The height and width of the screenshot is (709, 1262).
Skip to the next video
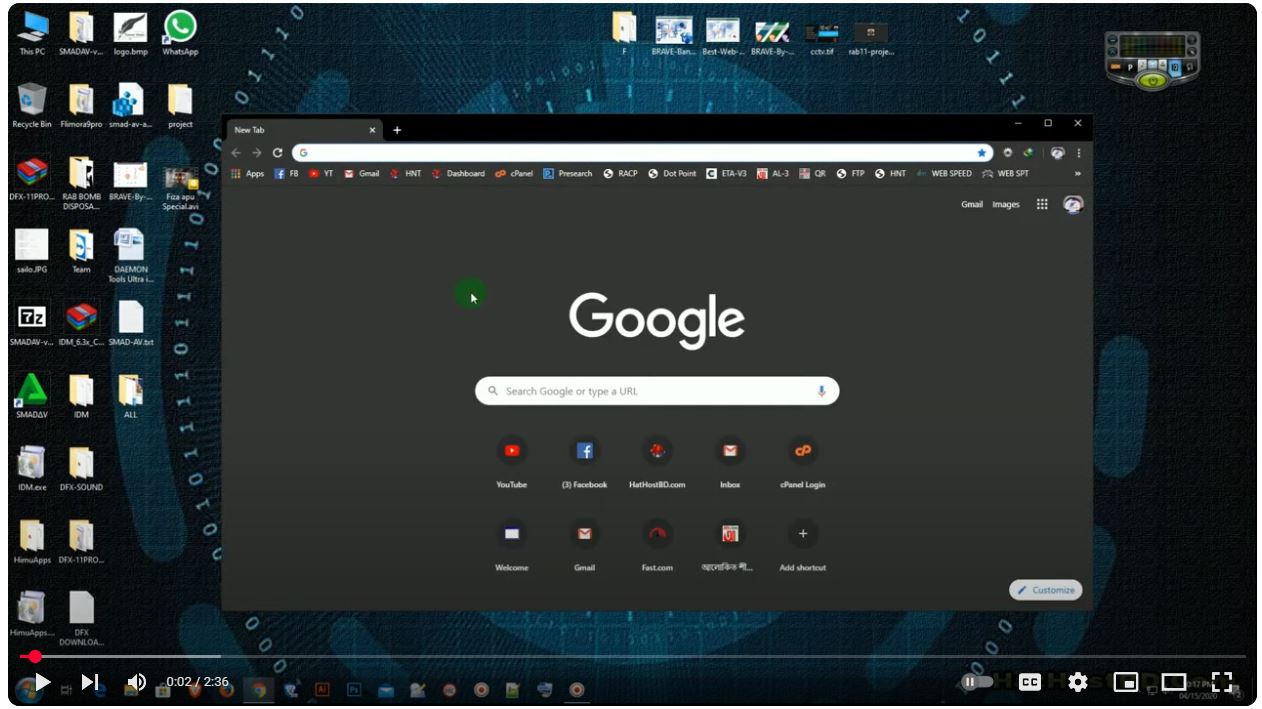point(90,682)
